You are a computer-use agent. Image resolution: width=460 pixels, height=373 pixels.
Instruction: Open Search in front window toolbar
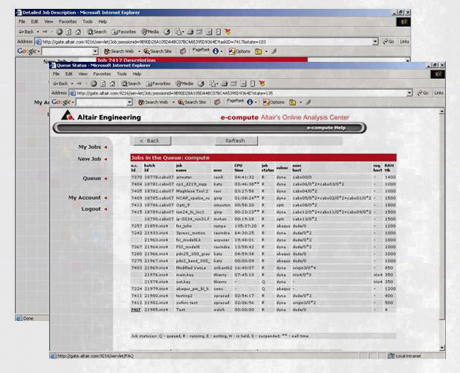coord(131,84)
